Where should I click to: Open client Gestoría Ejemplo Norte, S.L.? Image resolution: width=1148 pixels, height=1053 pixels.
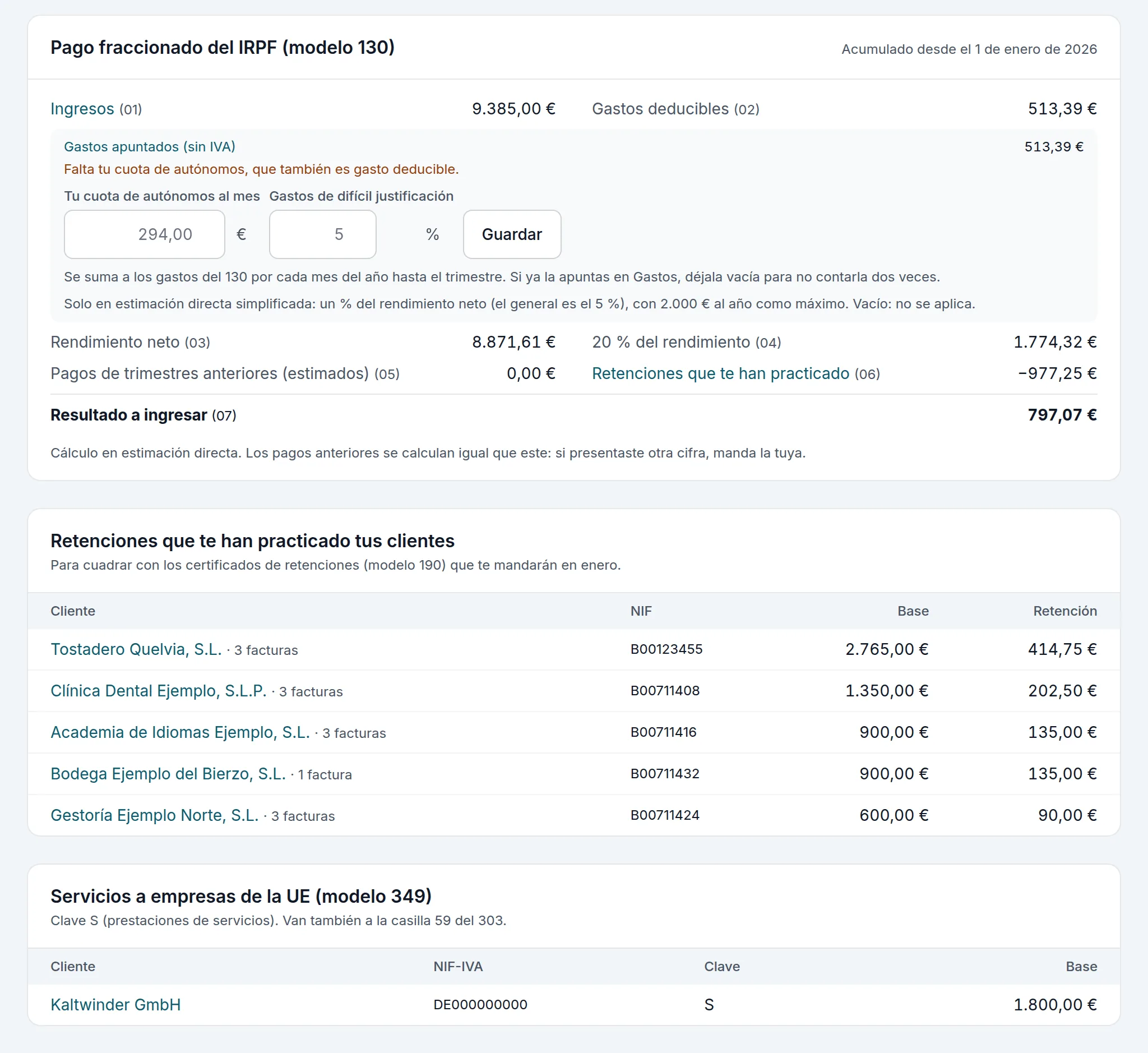click(154, 815)
